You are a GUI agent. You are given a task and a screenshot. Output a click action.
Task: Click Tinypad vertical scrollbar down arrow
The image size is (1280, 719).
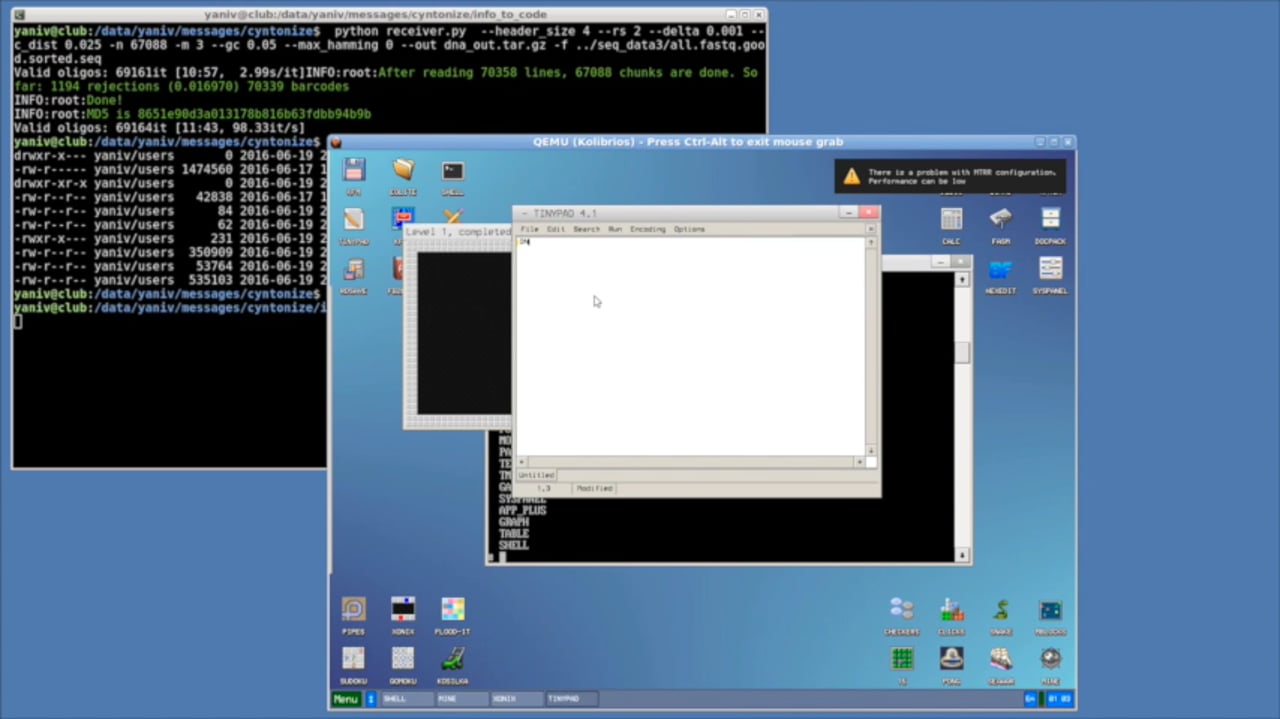[870, 451]
